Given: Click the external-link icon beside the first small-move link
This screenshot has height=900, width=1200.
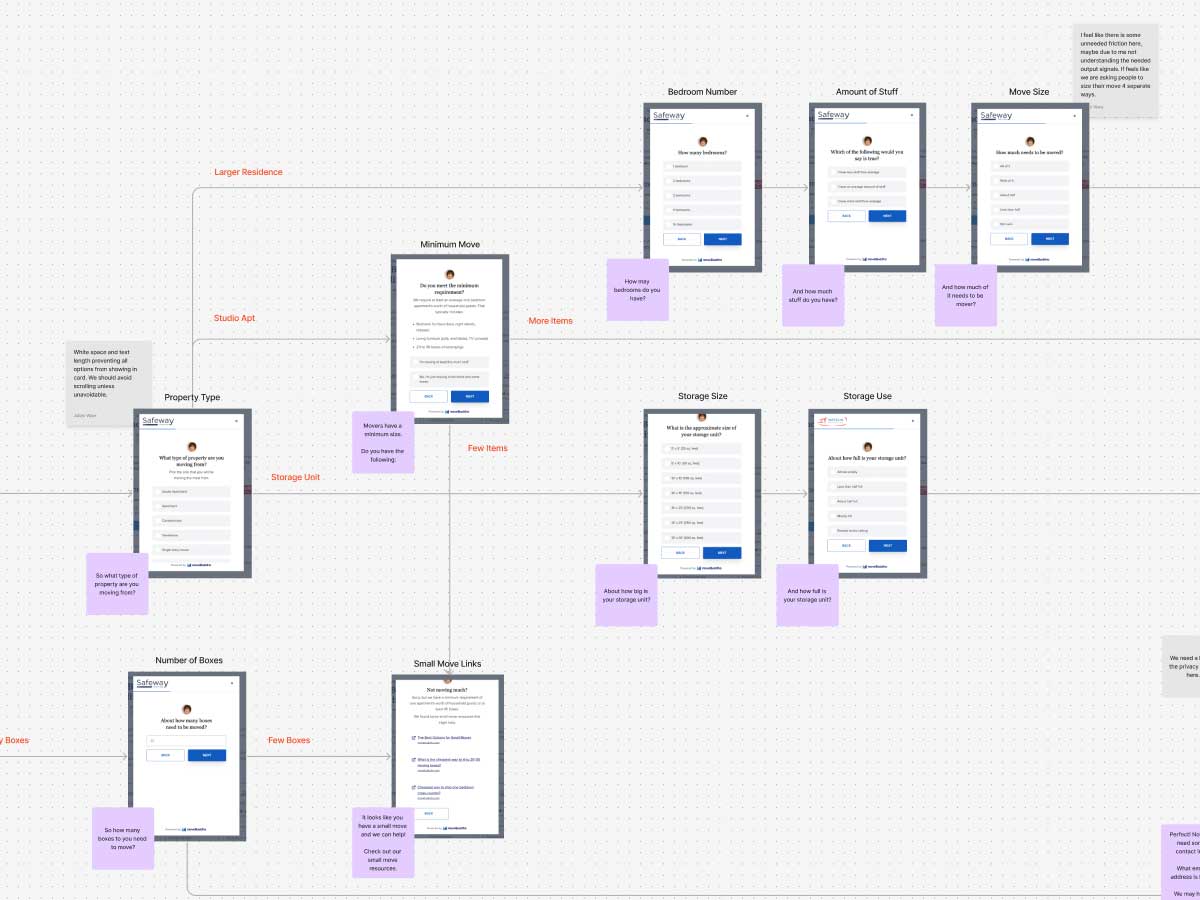Looking at the screenshot, I should coord(414,737).
